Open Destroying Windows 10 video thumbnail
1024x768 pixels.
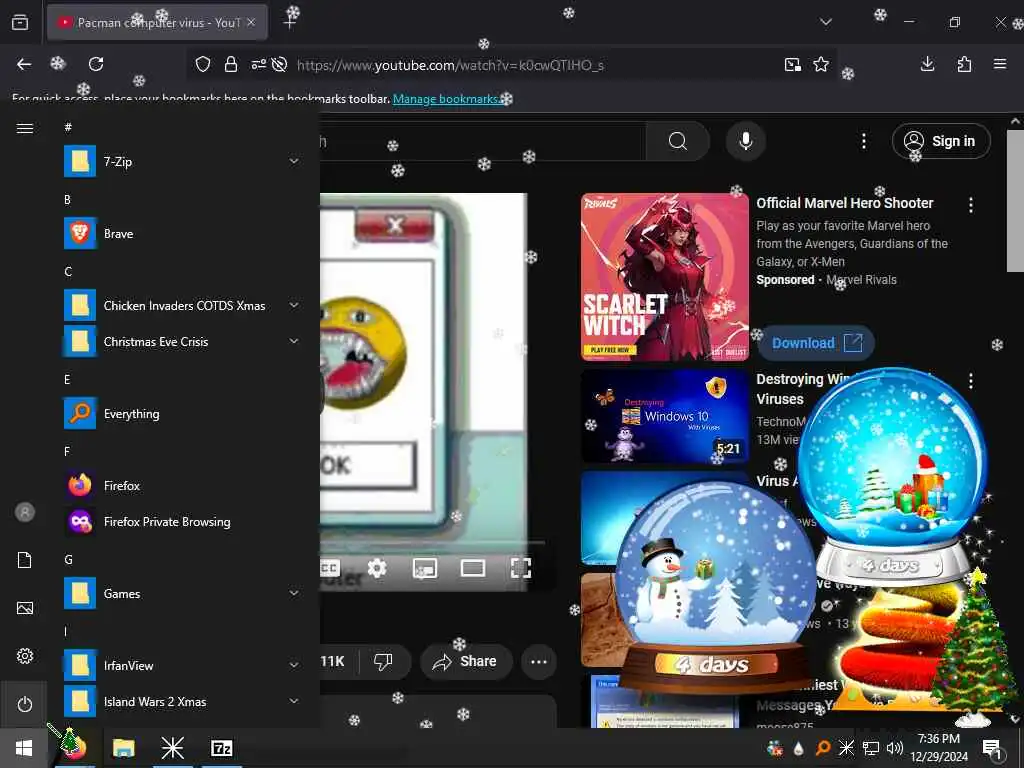665,417
